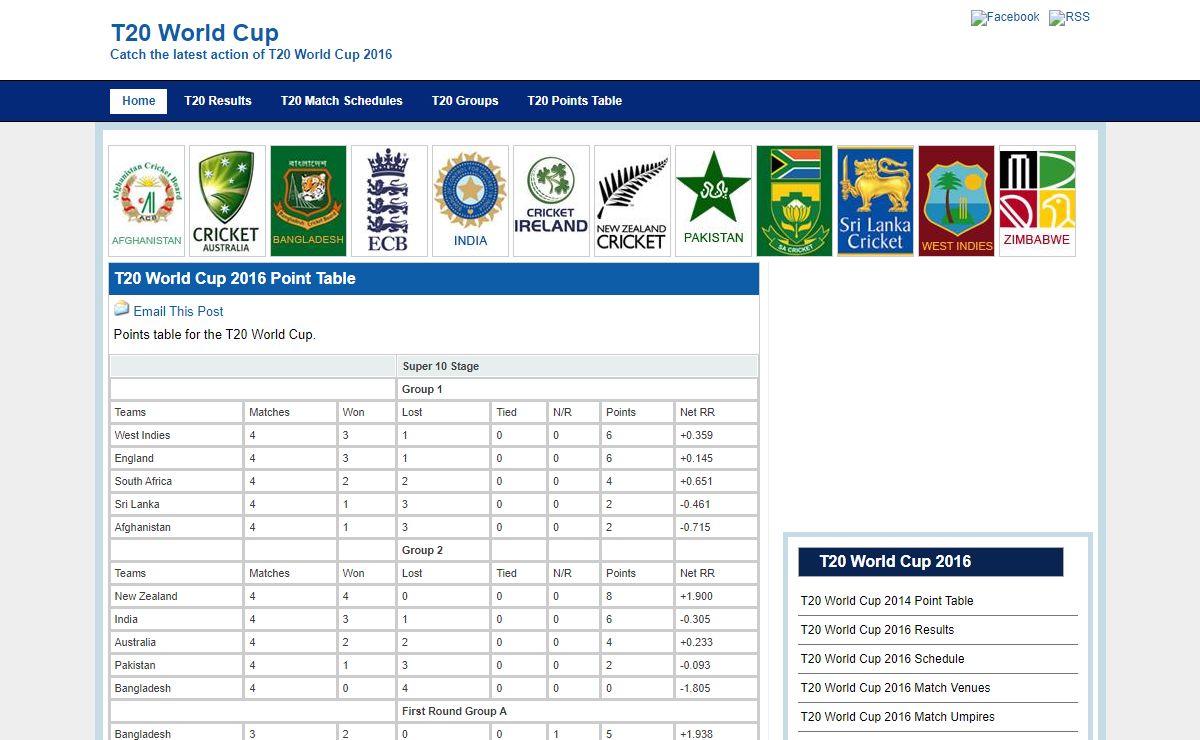This screenshot has width=1200, height=740.
Task: Open T20 World Cup 2016 Match Venues link
Action: coord(895,688)
